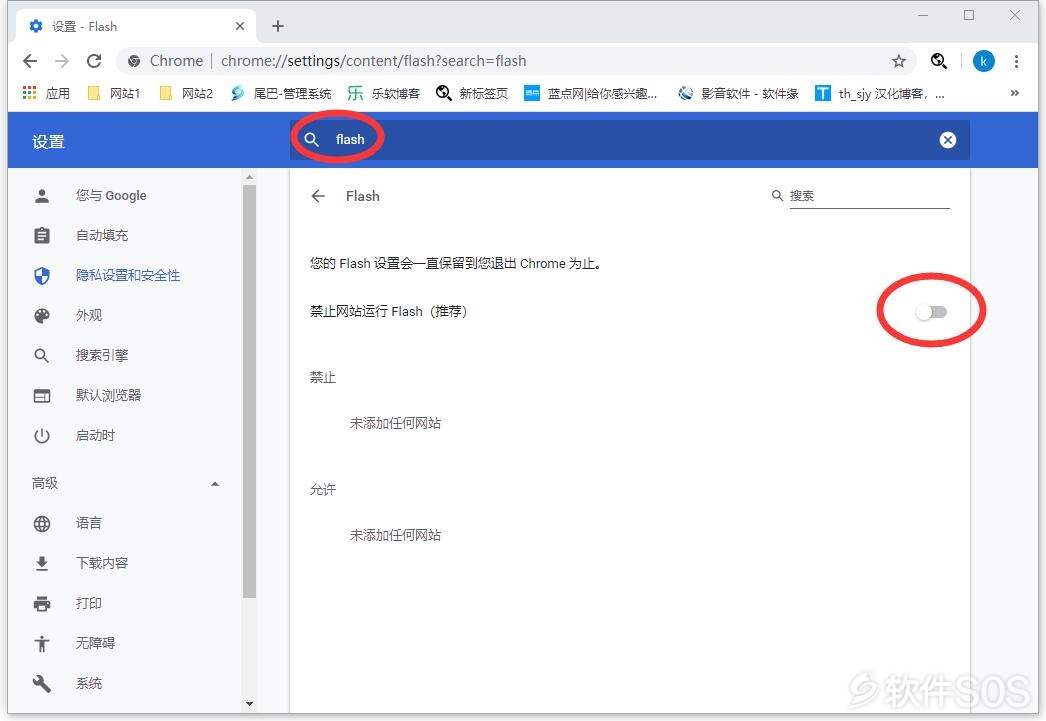Close the 设置 - Flash tab
Viewport: 1046px width, 721px height.
point(240,26)
